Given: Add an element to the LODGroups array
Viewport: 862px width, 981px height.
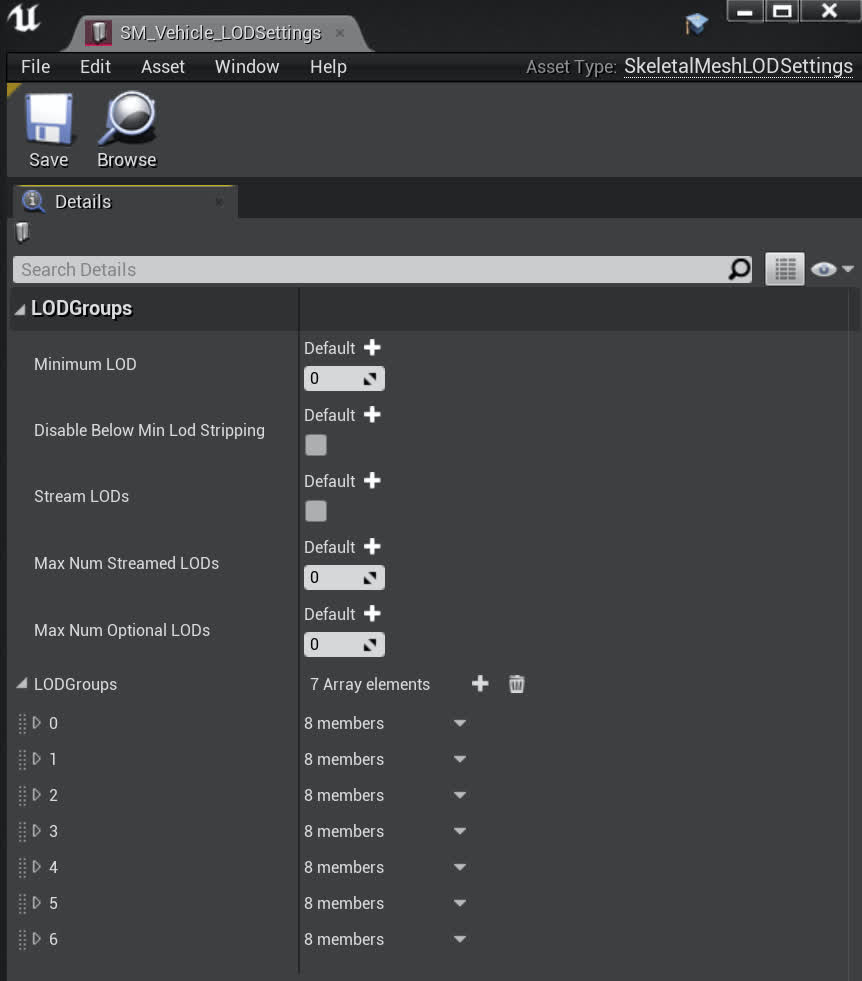Looking at the screenshot, I should pyautogui.click(x=480, y=684).
